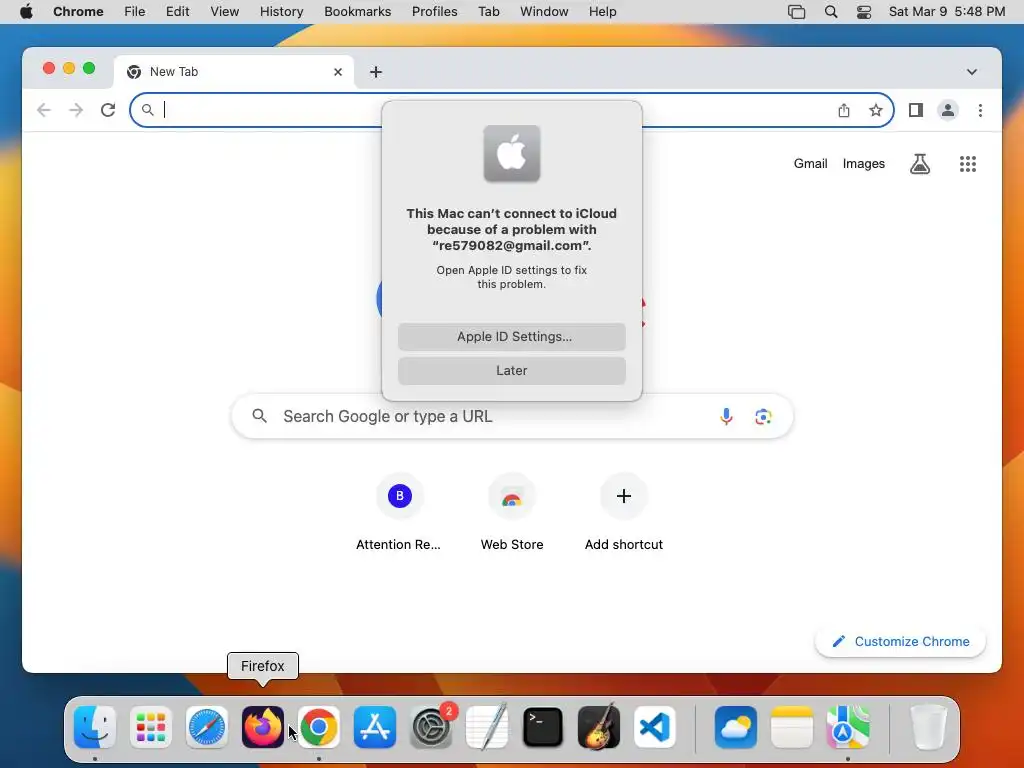Click the Stage Manager menu bar icon
Image resolution: width=1024 pixels, height=768 pixels.
pos(796,12)
